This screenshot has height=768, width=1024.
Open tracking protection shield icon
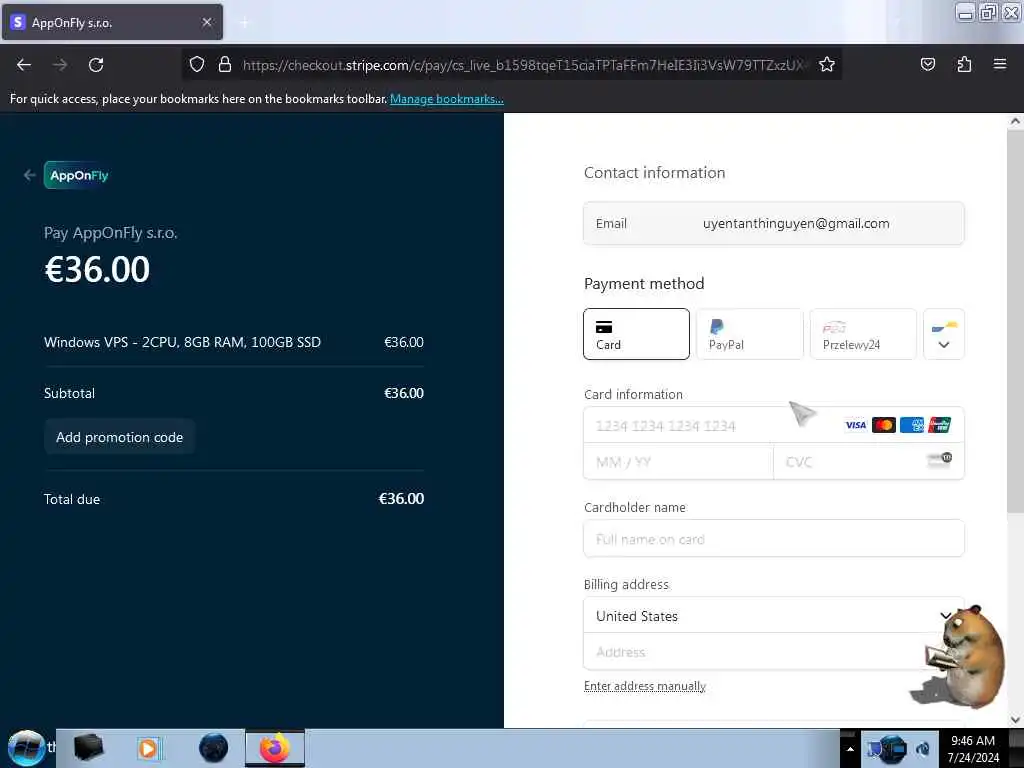tap(197, 65)
